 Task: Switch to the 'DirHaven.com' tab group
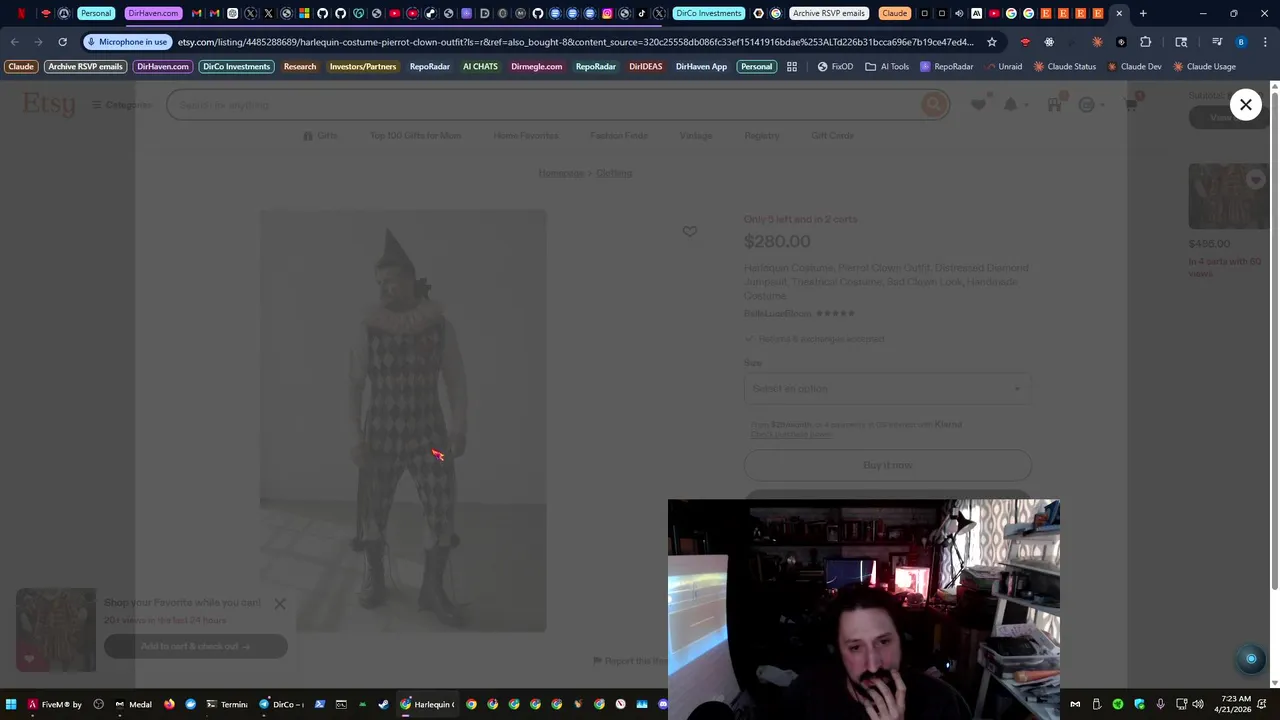pyautogui.click(x=153, y=14)
